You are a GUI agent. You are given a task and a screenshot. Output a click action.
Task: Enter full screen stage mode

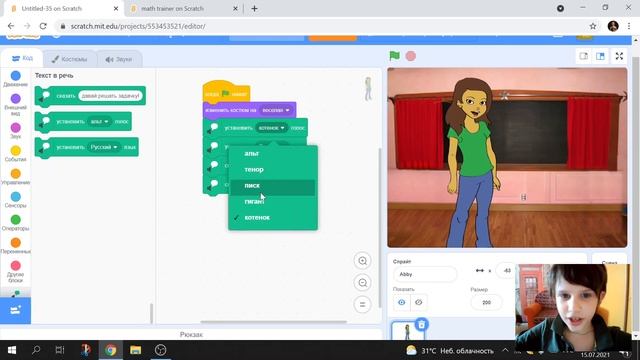(x=619, y=56)
